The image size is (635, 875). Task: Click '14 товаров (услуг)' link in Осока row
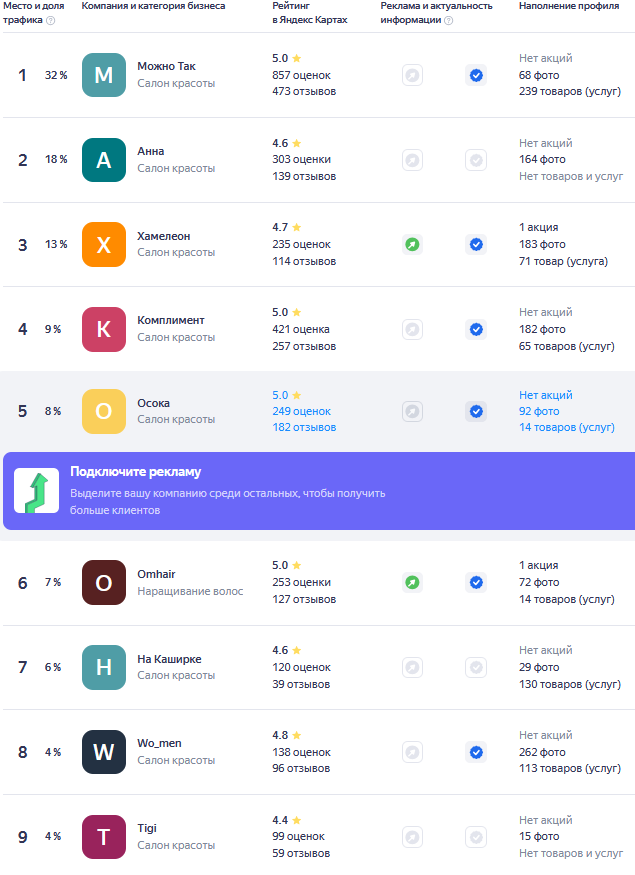click(566, 427)
